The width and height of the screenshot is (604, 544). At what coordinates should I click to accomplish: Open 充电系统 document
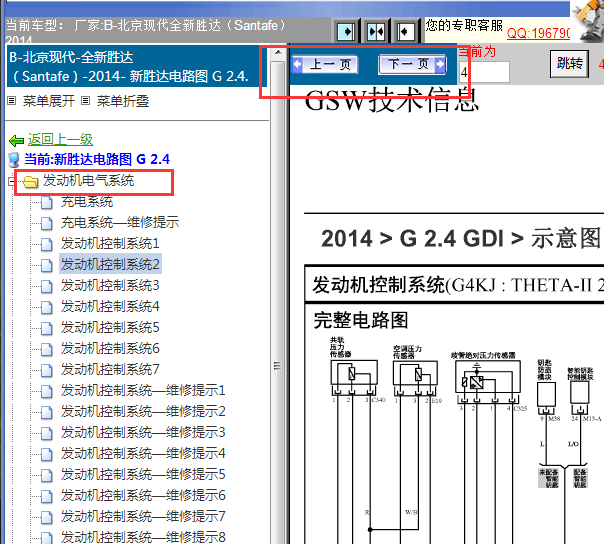[87, 201]
